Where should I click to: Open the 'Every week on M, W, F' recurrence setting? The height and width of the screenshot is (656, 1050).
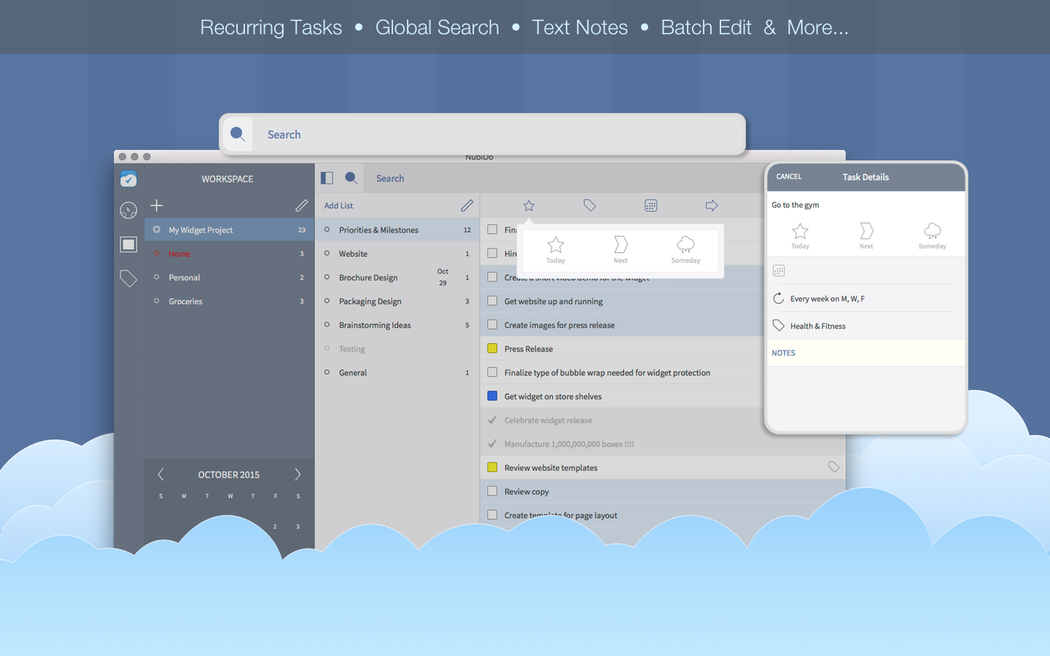(826, 299)
